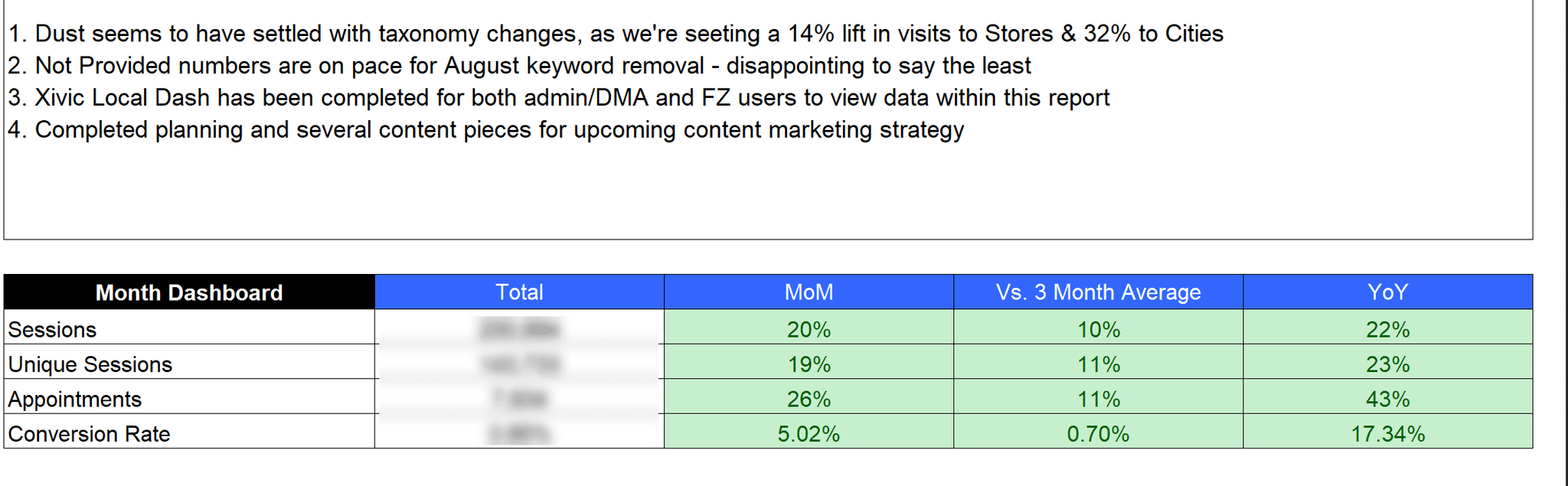Select the Conversion Rate row label
The image size is (1568, 486).
pos(89,434)
